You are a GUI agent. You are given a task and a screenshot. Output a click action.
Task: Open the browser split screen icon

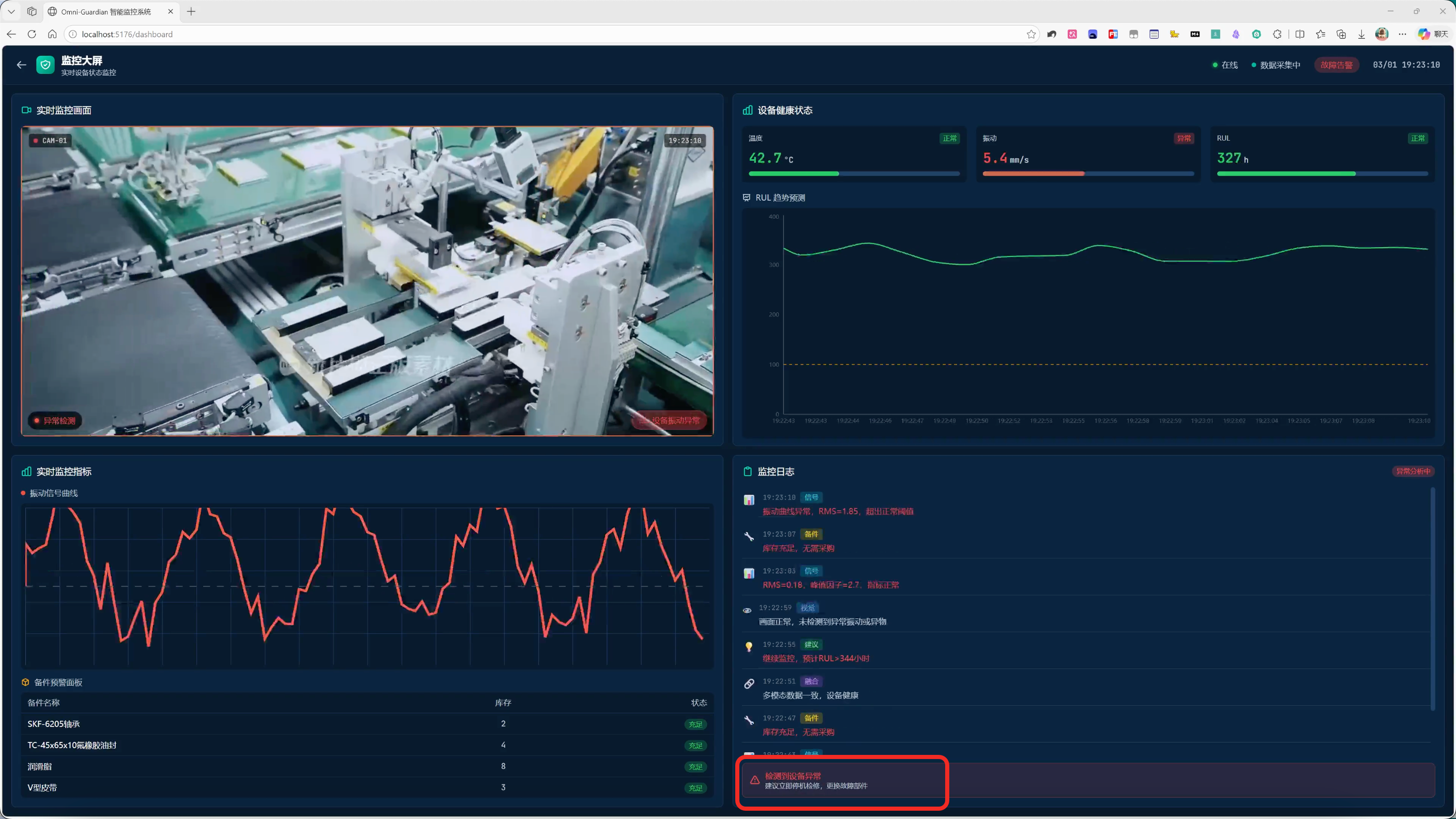[1300, 34]
